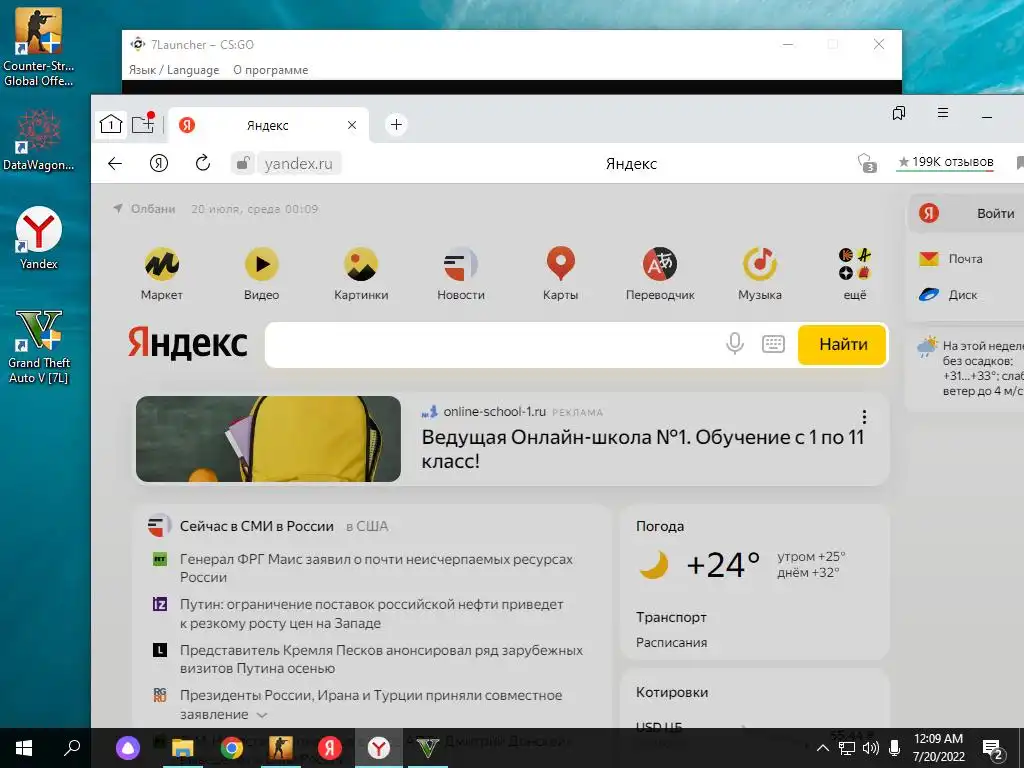
Task: Open the Путин oil supply news headline
Action: pos(371,614)
